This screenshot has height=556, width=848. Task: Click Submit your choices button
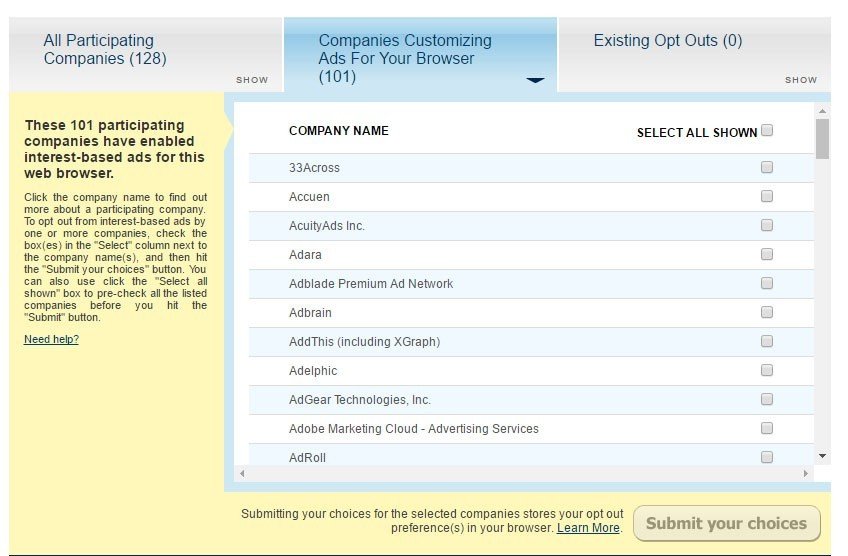point(727,524)
